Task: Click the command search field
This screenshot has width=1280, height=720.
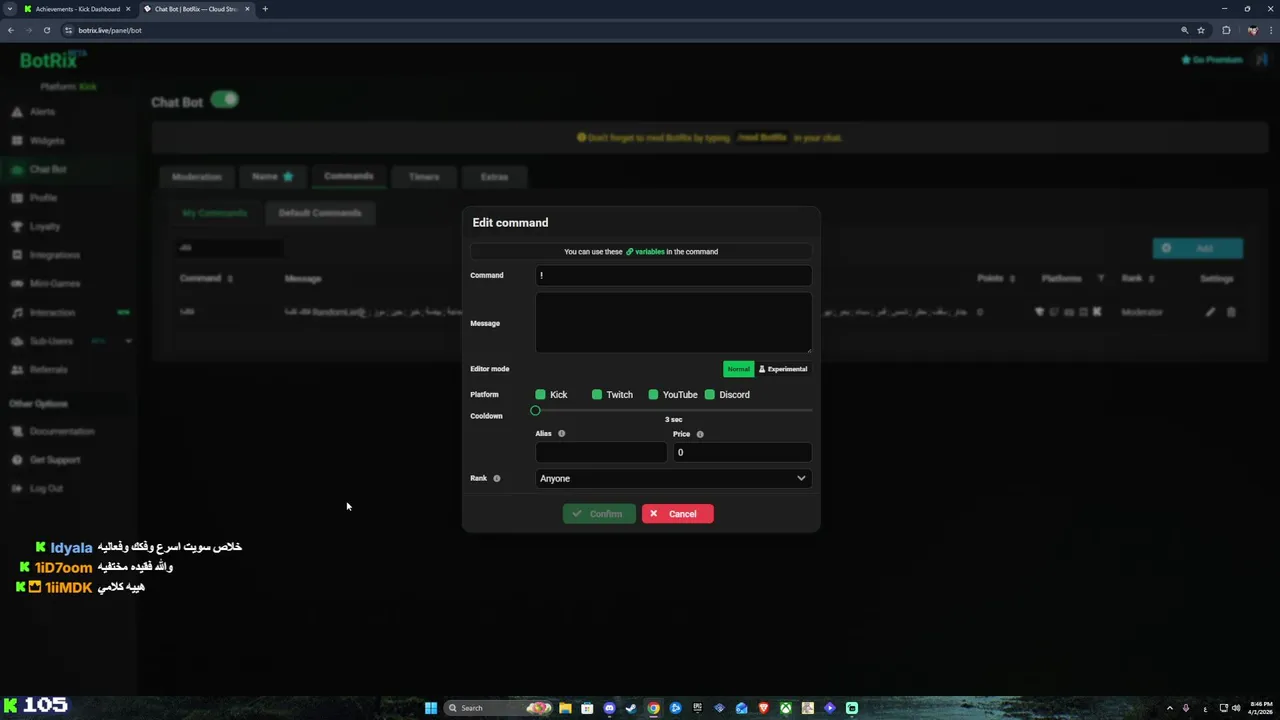Action: [228, 248]
